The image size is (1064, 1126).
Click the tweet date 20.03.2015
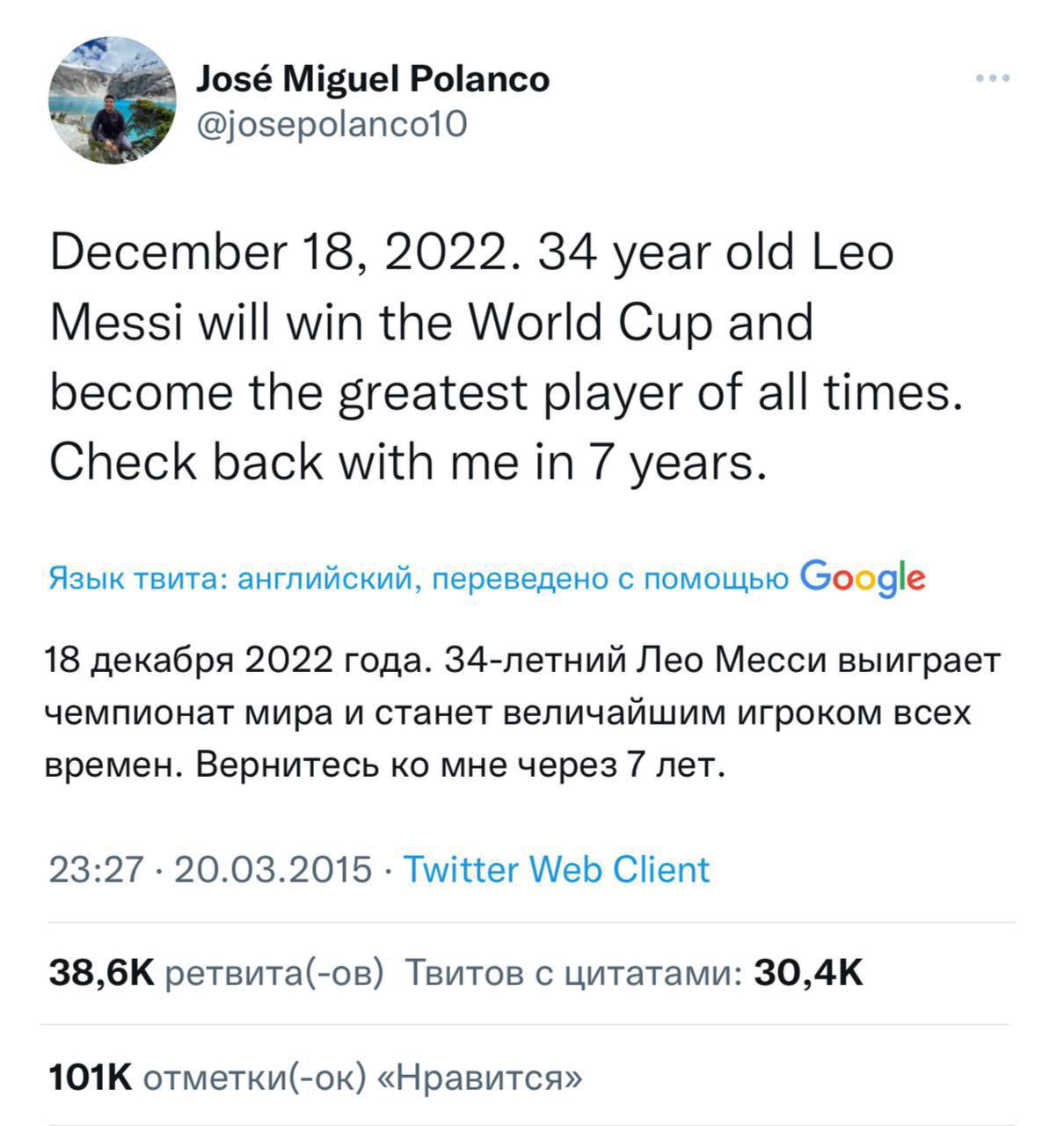(274, 869)
